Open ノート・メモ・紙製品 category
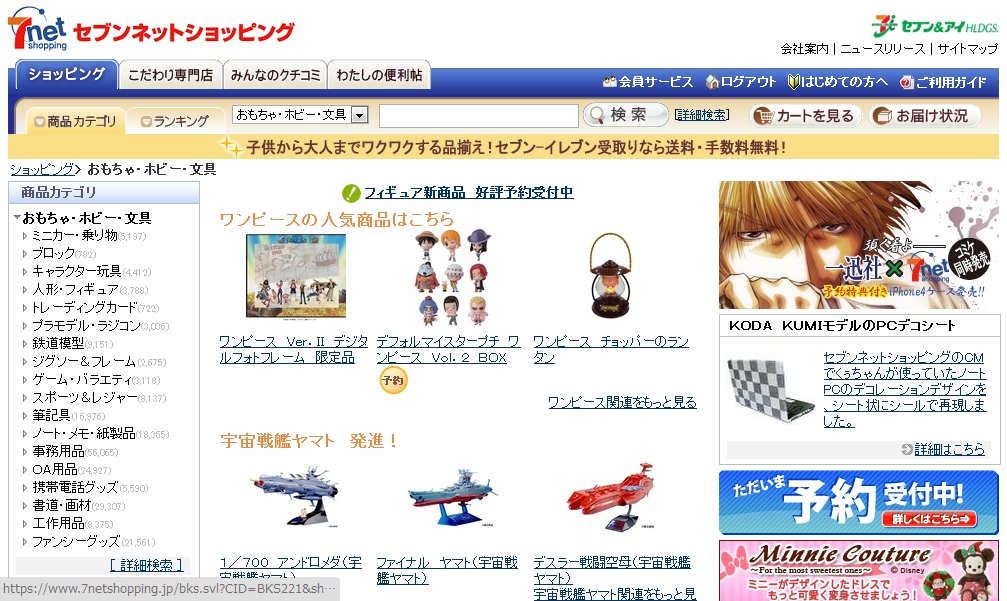Viewport: 1007px width, 601px height. [x=83, y=433]
